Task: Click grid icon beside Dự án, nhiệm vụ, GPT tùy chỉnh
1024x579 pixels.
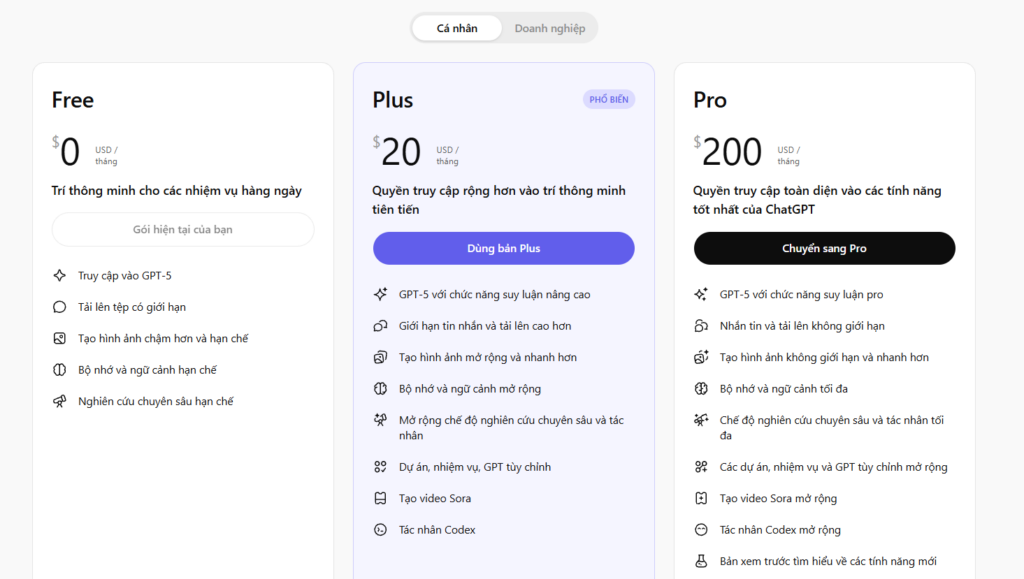Action: pyautogui.click(x=380, y=467)
